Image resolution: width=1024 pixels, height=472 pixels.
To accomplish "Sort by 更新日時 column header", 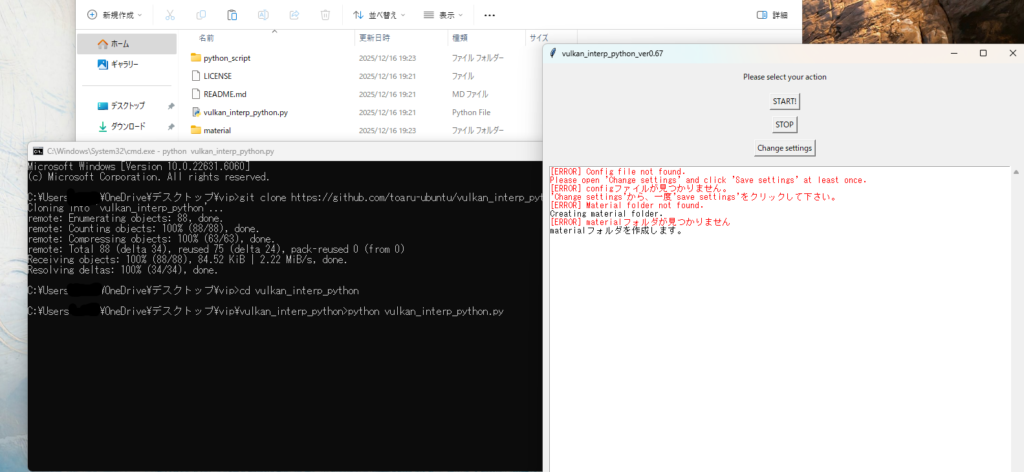I will point(374,37).
